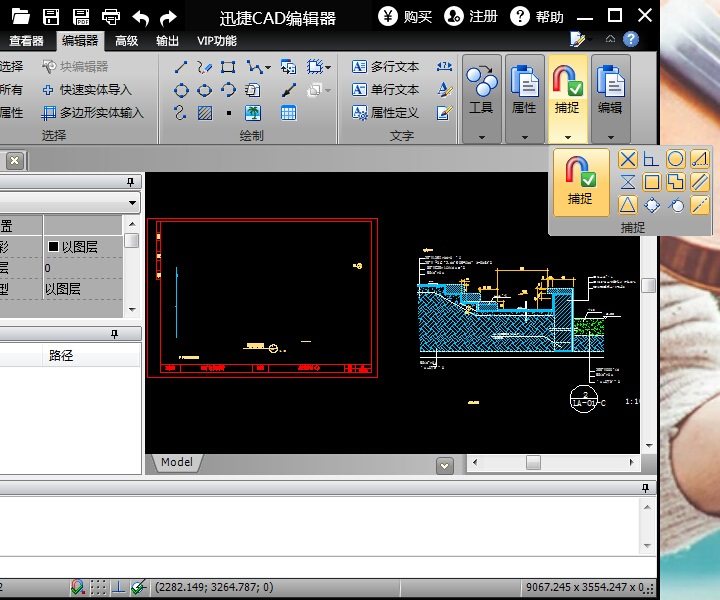Toggle the large 捕捉 snap button in popup

tap(580, 181)
